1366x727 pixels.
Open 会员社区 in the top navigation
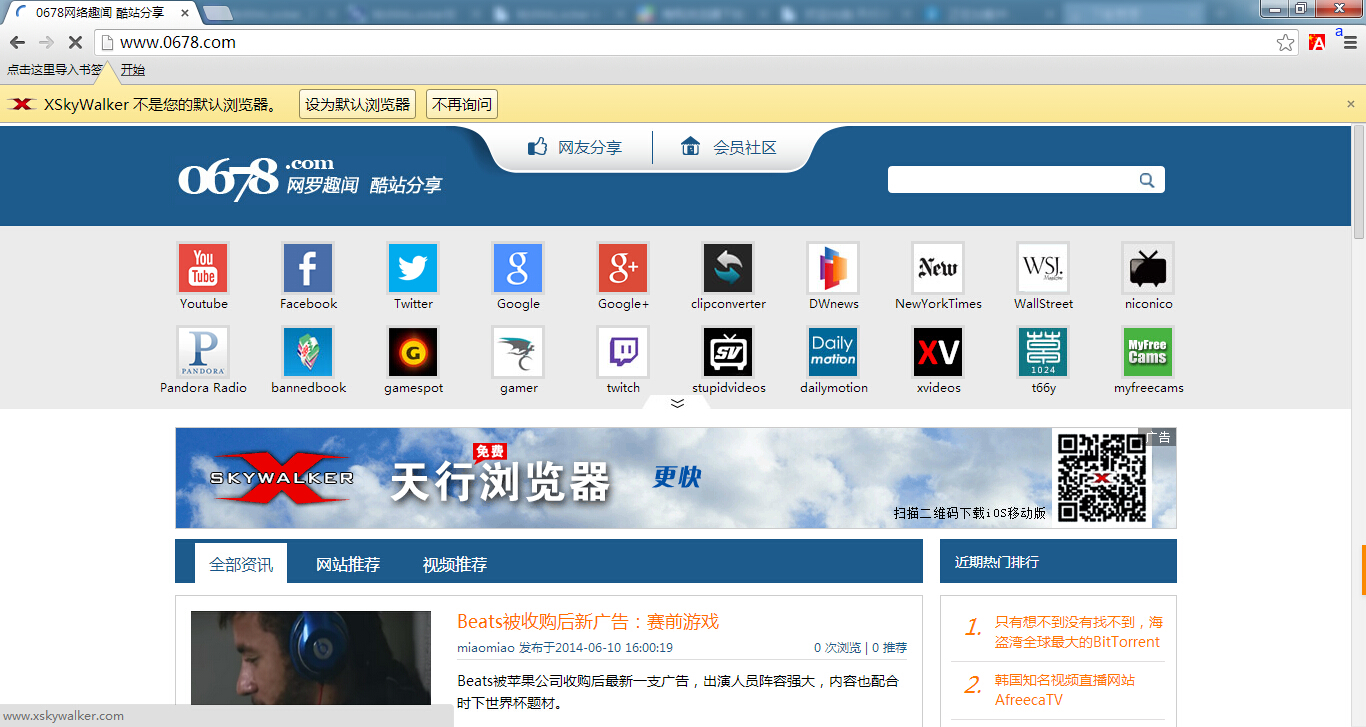point(729,147)
